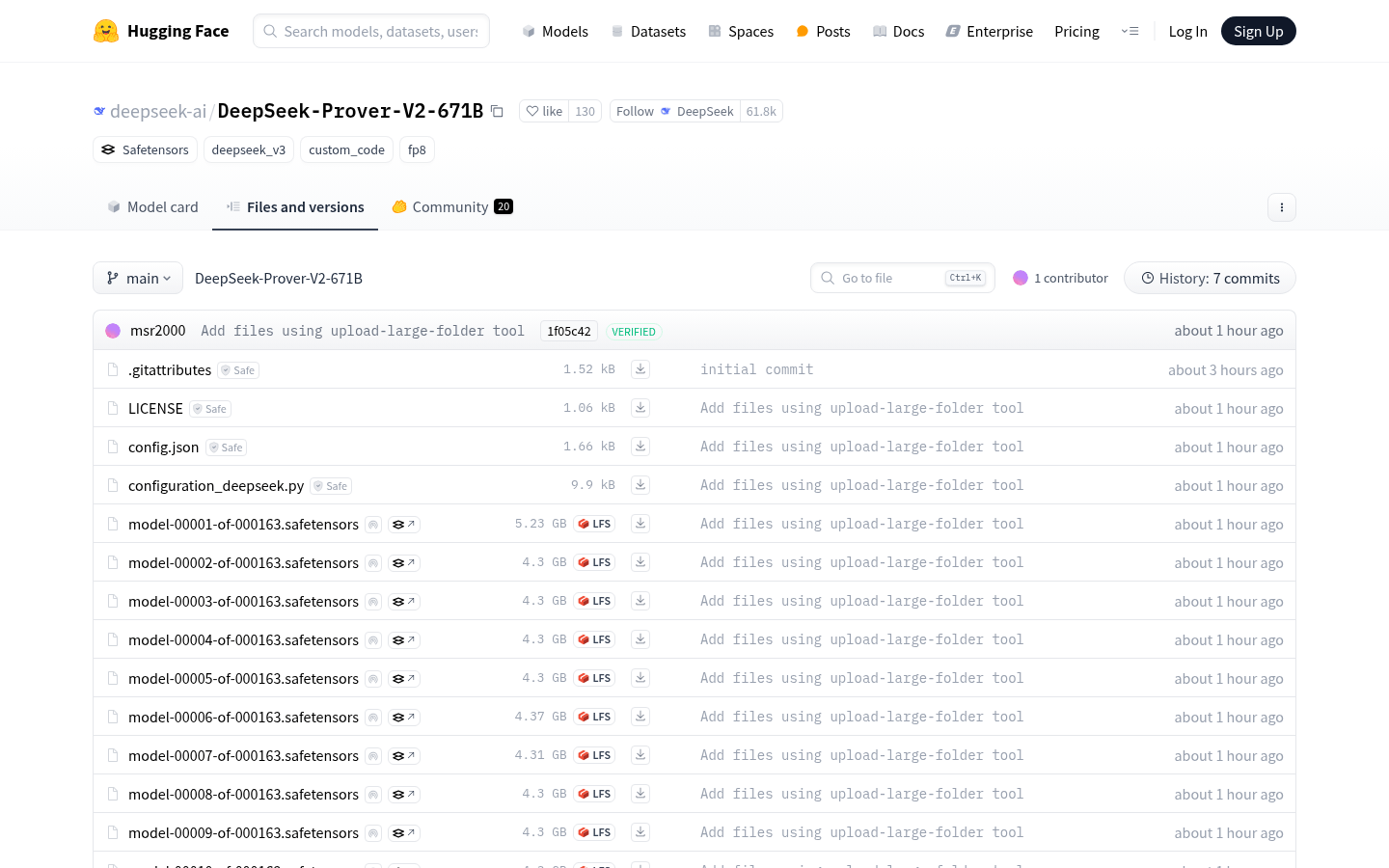
Task: Open Enterprise in navigation
Action: click(989, 31)
